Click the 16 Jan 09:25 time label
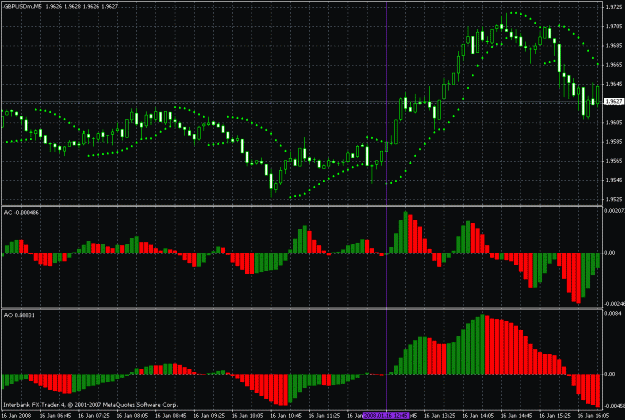Image resolution: width=625 pixels, height=420 pixels. [x=209, y=416]
